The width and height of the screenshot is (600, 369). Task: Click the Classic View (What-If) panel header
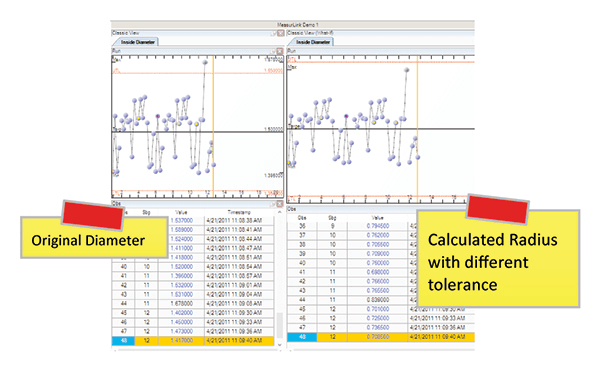(381, 33)
